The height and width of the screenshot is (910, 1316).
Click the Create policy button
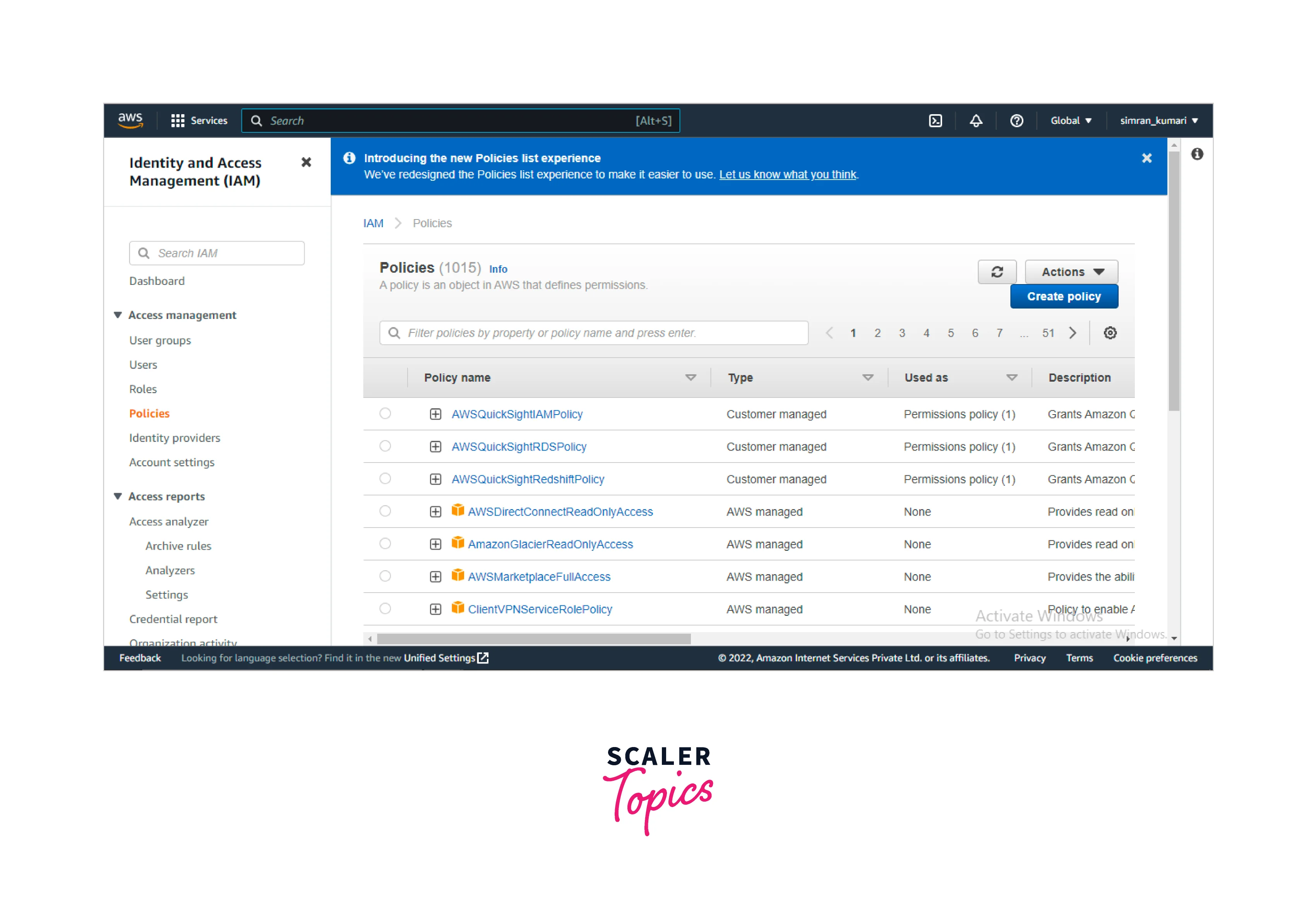1063,296
